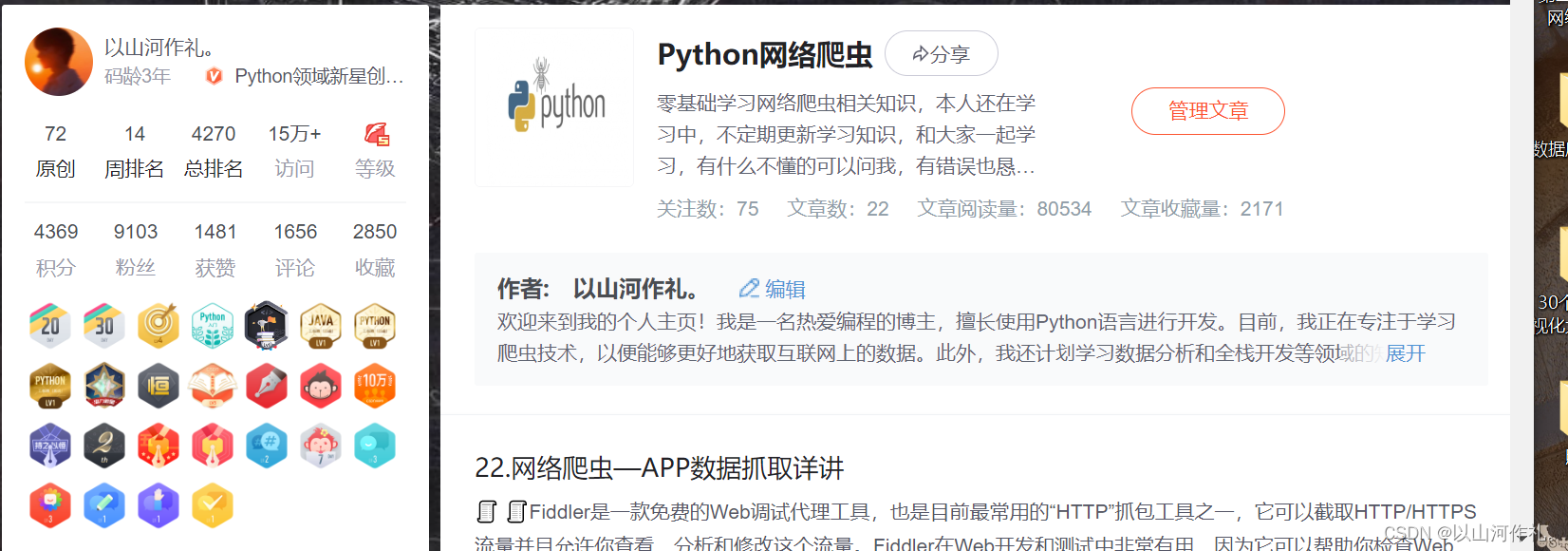1568x551 pixels.
Task: Edit author intro via 编辑 link
Action: [772, 289]
